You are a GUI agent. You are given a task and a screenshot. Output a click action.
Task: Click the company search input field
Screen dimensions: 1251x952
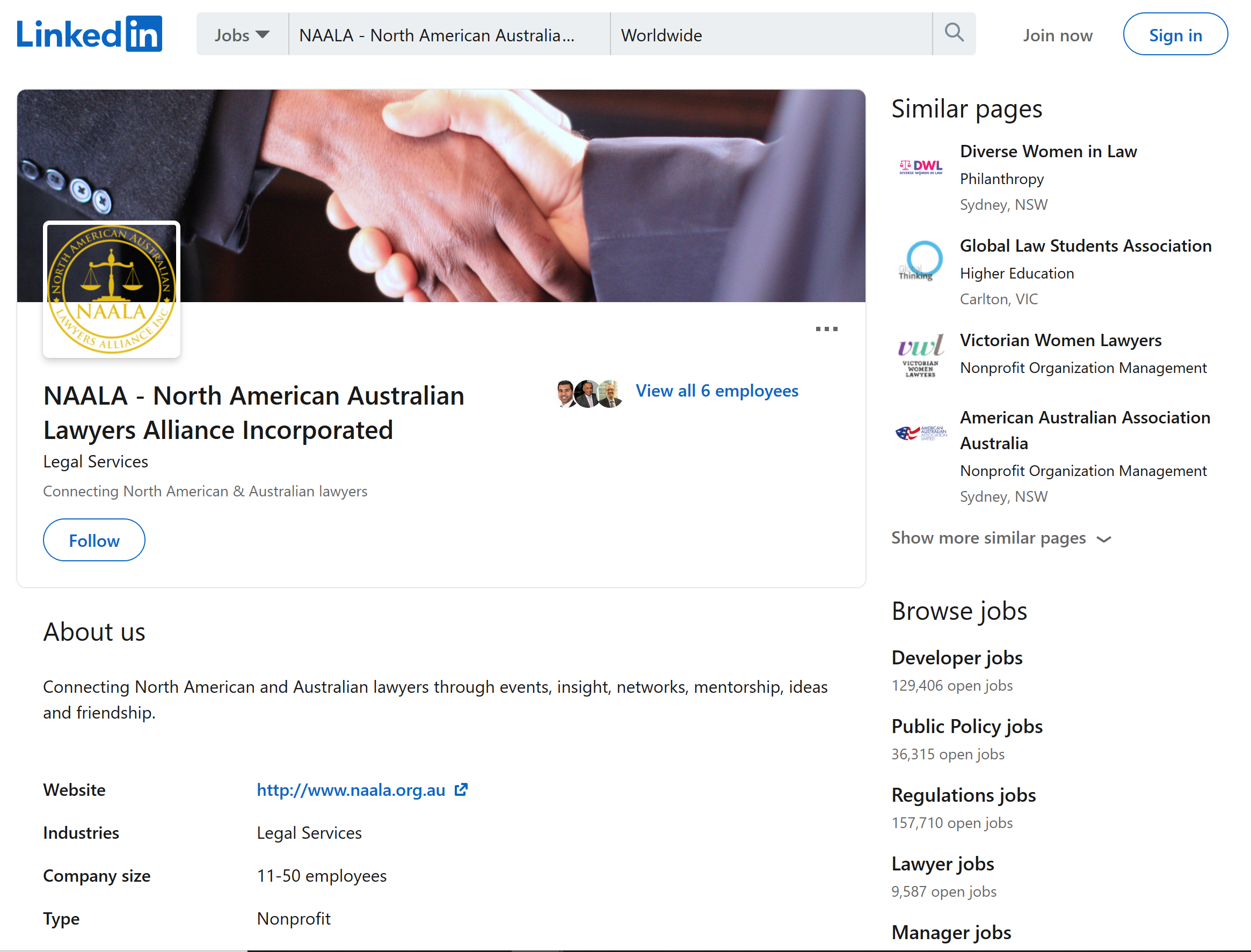point(449,34)
